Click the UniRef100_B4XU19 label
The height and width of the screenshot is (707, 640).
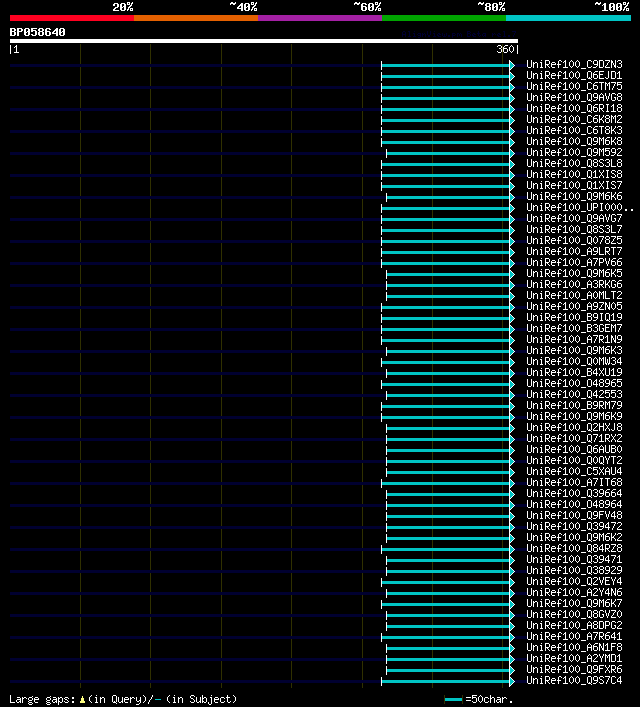[x=574, y=372]
